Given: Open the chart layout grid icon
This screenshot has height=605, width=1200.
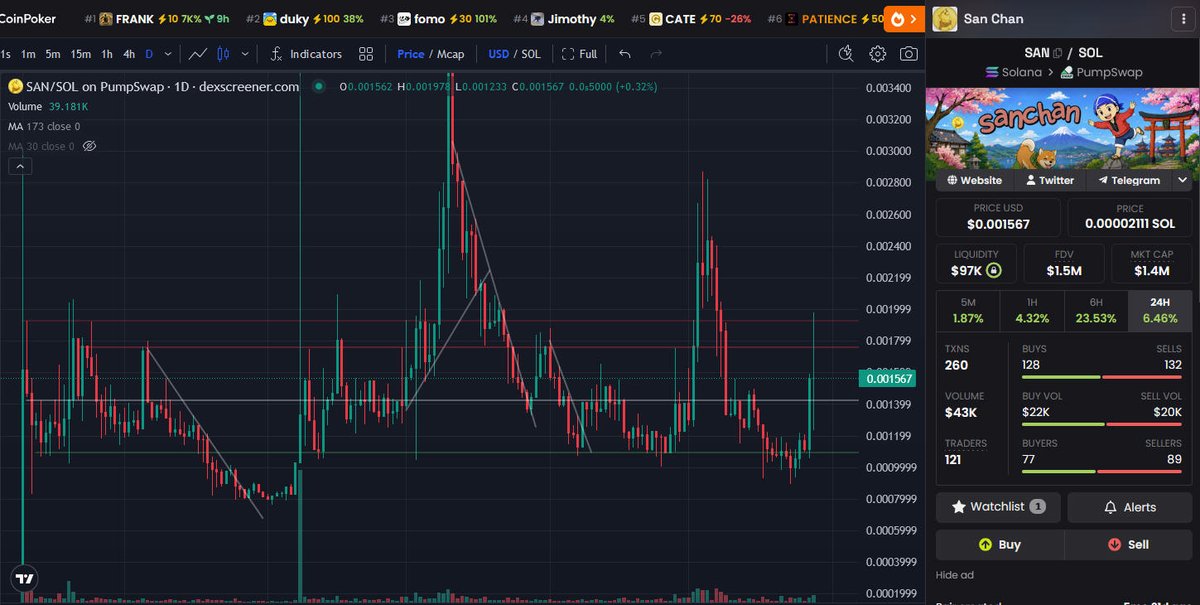Looking at the screenshot, I should tap(366, 54).
